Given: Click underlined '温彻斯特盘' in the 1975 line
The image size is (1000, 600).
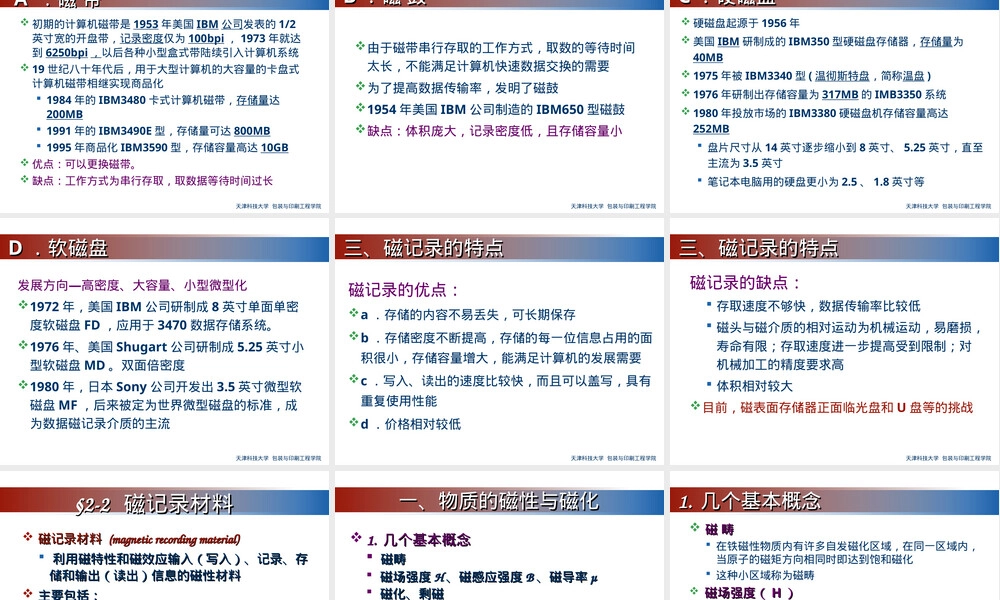Looking at the screenshot, I should [x=842, y=76].
